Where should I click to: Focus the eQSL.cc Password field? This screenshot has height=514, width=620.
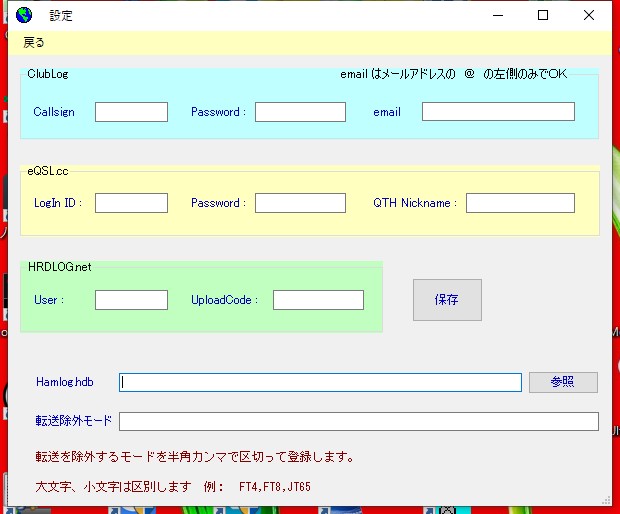[x=301, y=203]
